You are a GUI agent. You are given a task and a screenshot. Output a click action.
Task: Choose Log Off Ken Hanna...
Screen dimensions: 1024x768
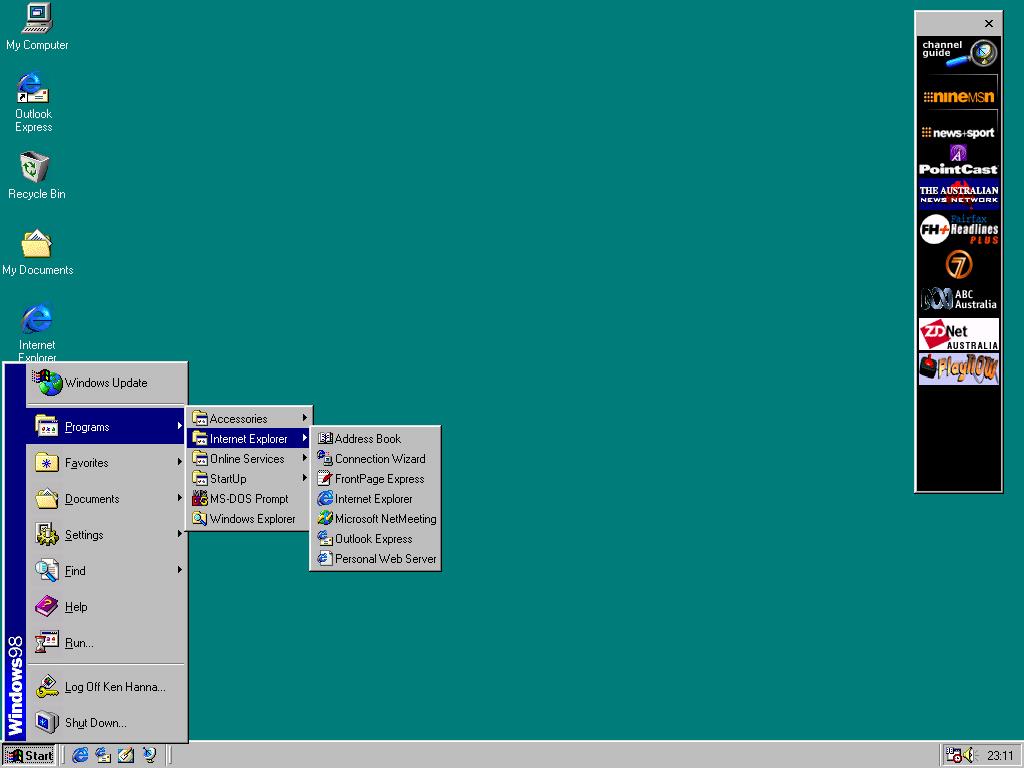105,686
